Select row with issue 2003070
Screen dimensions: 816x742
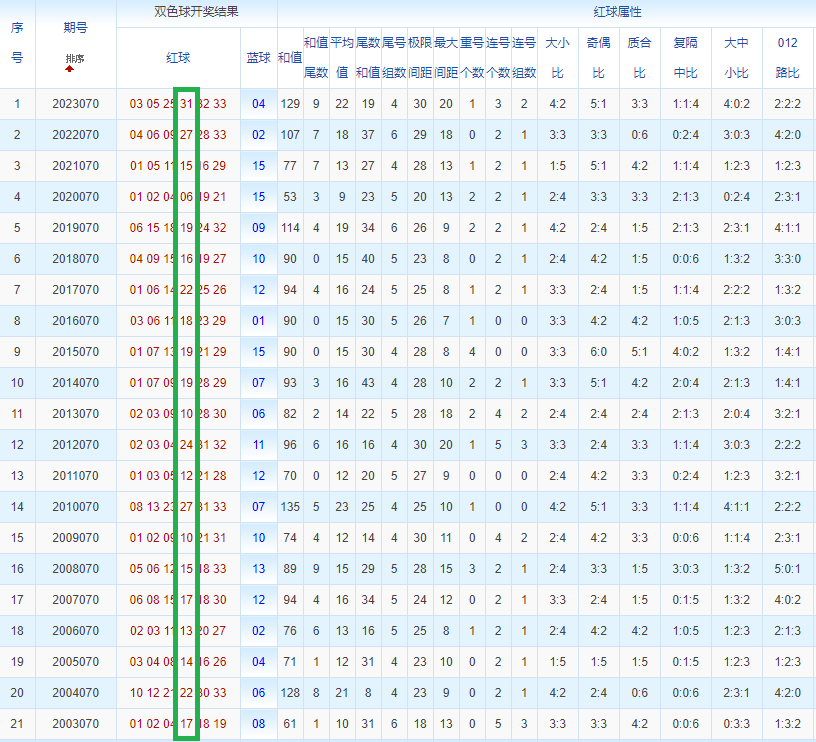click(x=408, y=724)
